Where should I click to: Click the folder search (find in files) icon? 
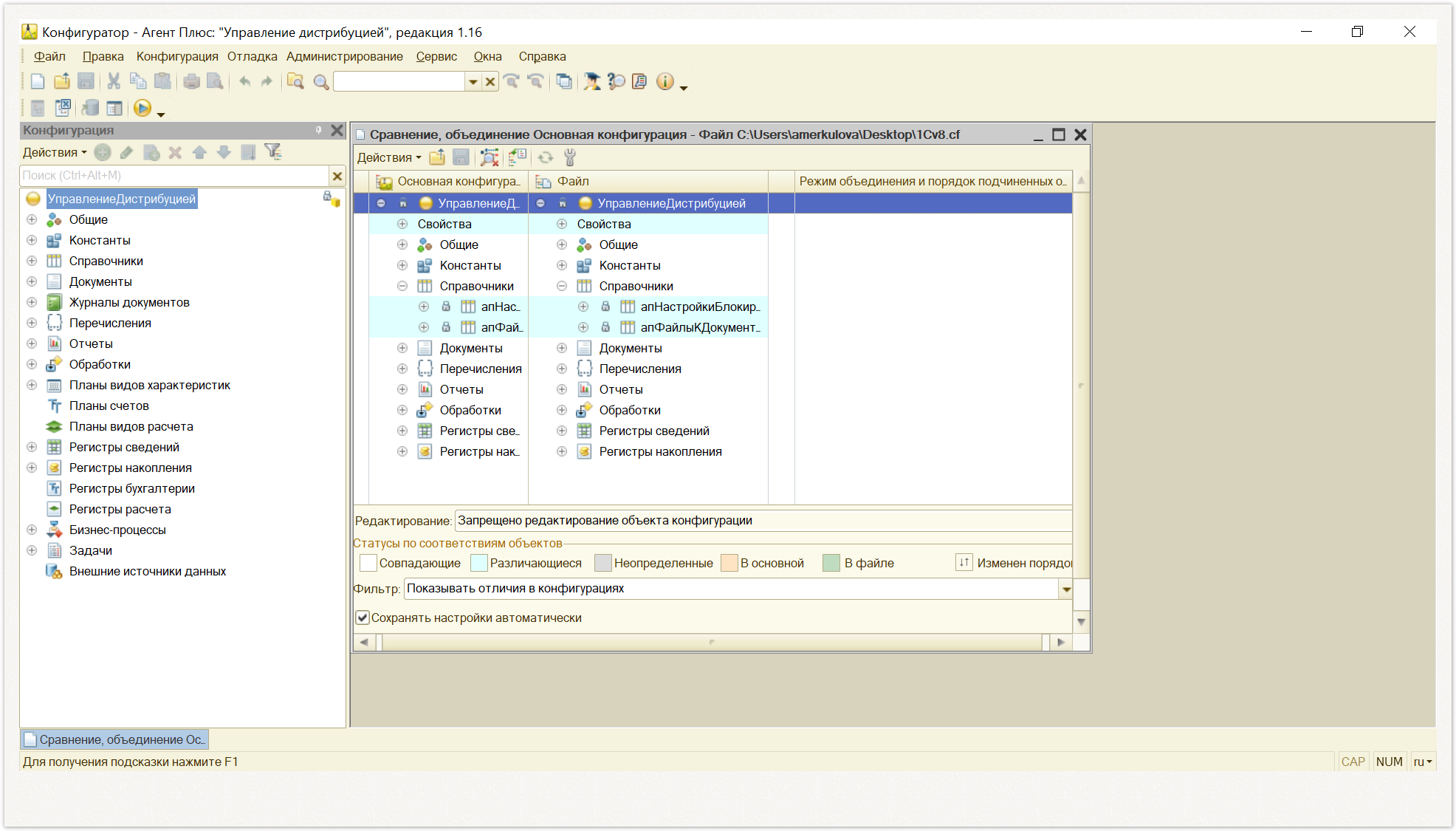[295, 82]
